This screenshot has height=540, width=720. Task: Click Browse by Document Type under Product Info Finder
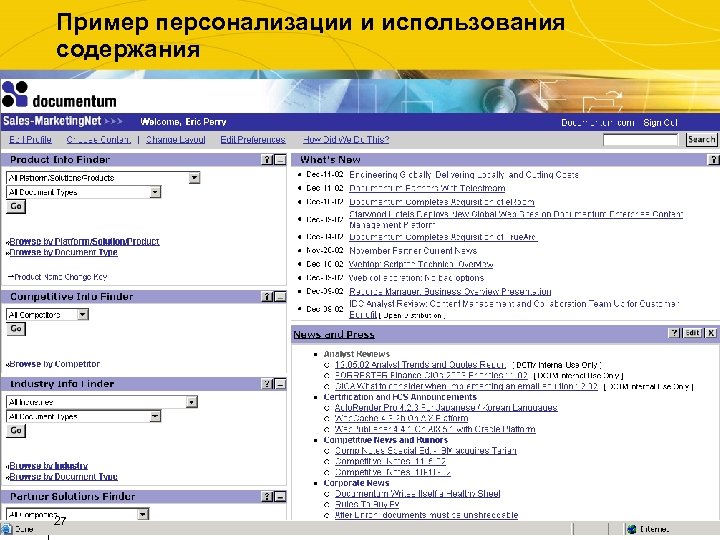[x=63, y=252]
